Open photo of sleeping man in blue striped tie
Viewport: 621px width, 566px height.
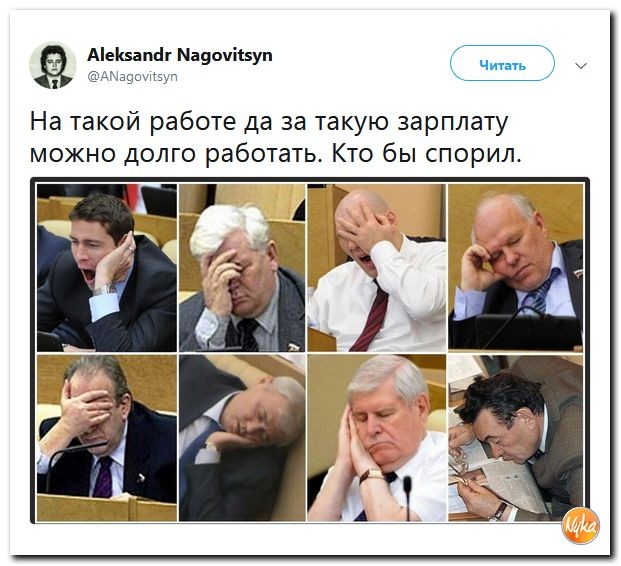515,268
